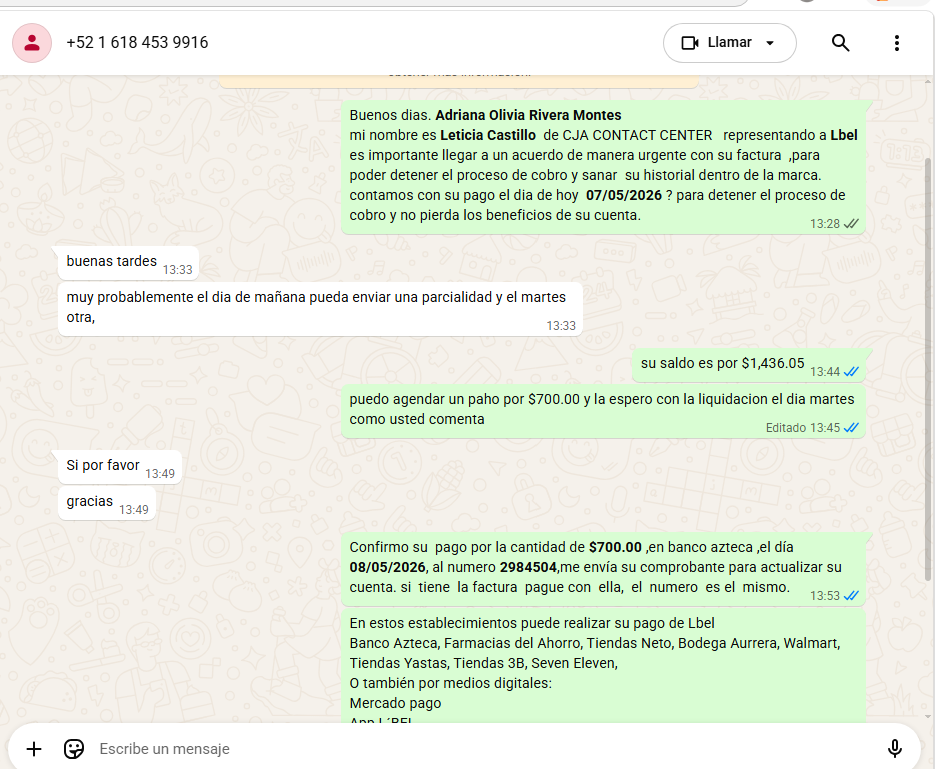Search within the chat using the magnifier
This screenshot has width=938, height=769.
click(840, 43)
